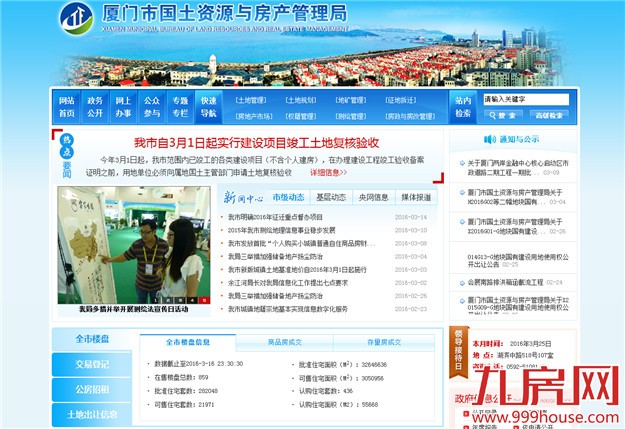Open the 2016-03-04 news on 扬尘防治
The width and height of the screenshot is (625, 429).
point(275,257)
